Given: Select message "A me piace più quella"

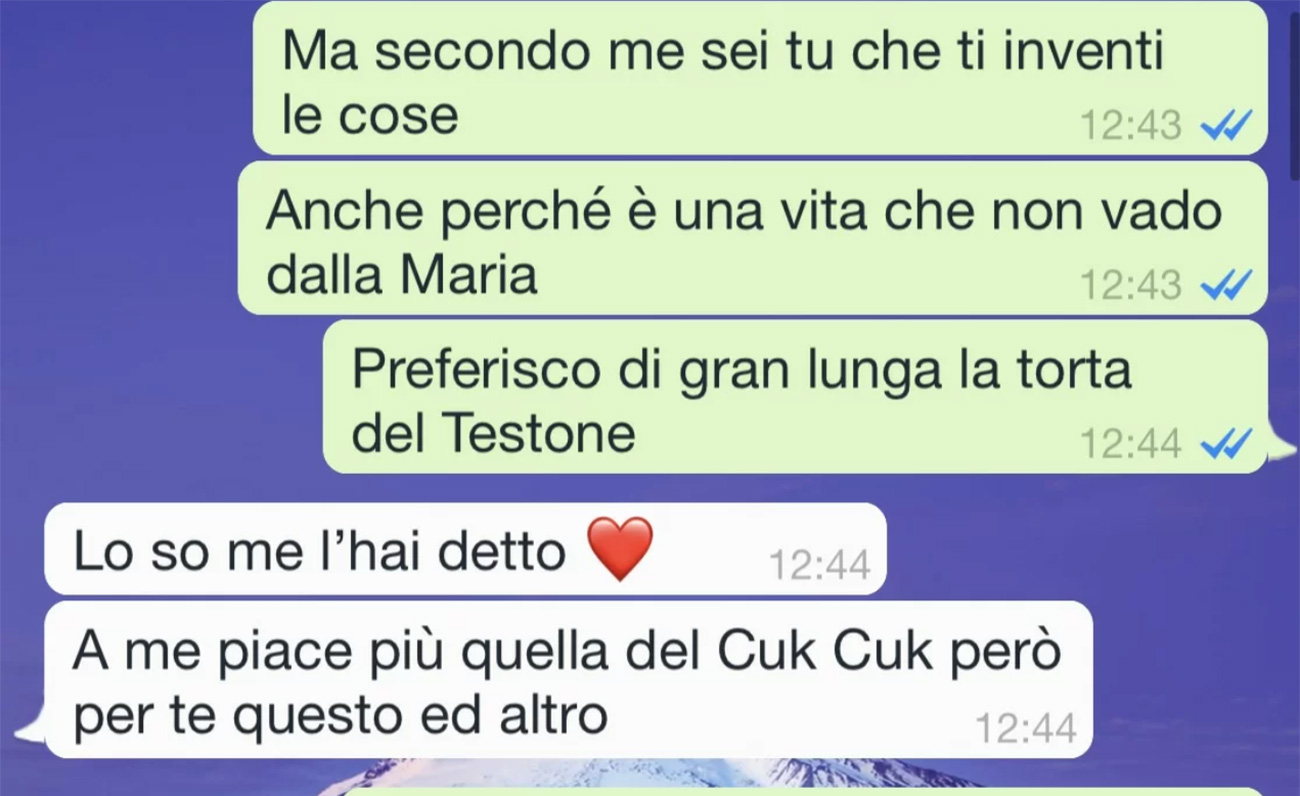Looking at the screenshot, I should (568, 680).
